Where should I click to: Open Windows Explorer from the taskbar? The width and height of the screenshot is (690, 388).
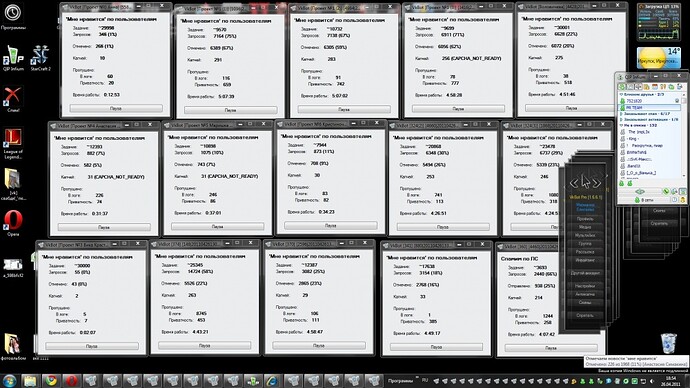(30, 381)
